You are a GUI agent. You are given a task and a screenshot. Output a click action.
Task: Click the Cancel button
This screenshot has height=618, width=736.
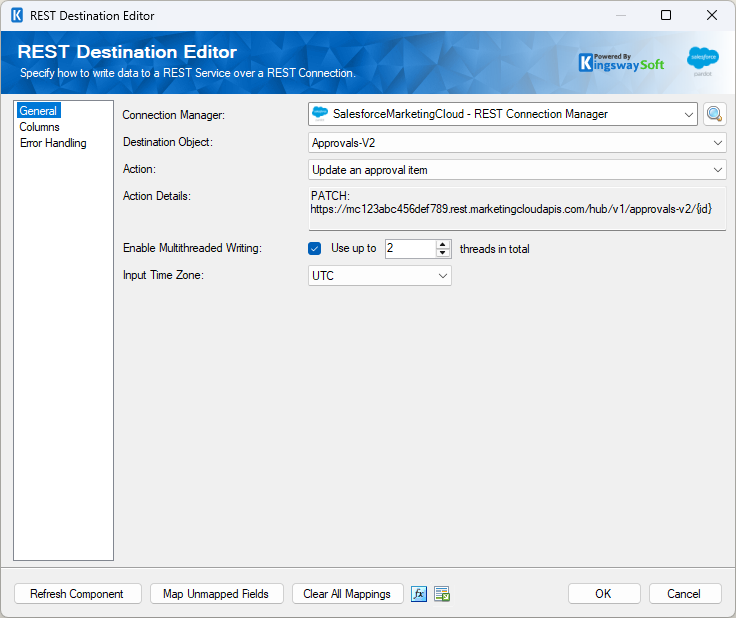[x=685, y=594]
